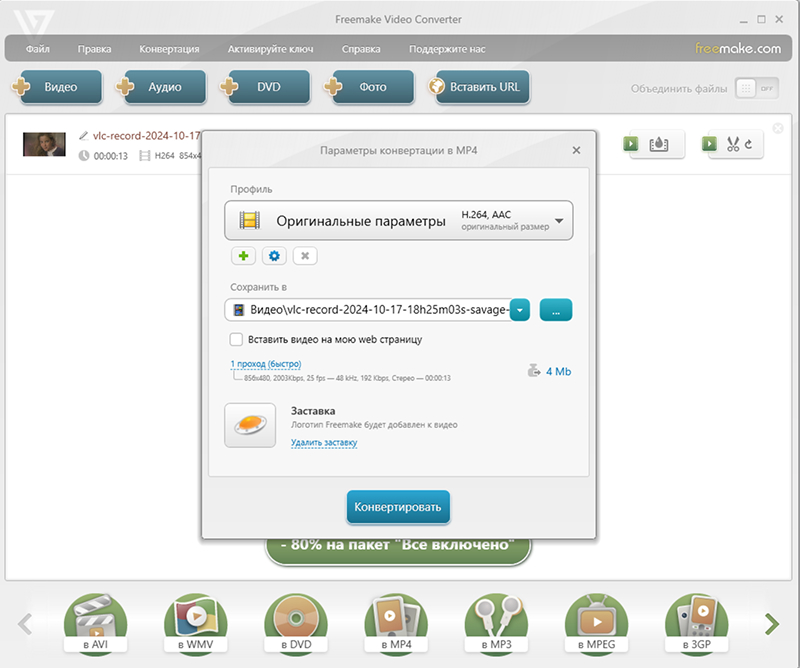Viewport: 800px width, 668px height.
Task: Open the scissors cut editor icon
Action: tap(733, 144)
